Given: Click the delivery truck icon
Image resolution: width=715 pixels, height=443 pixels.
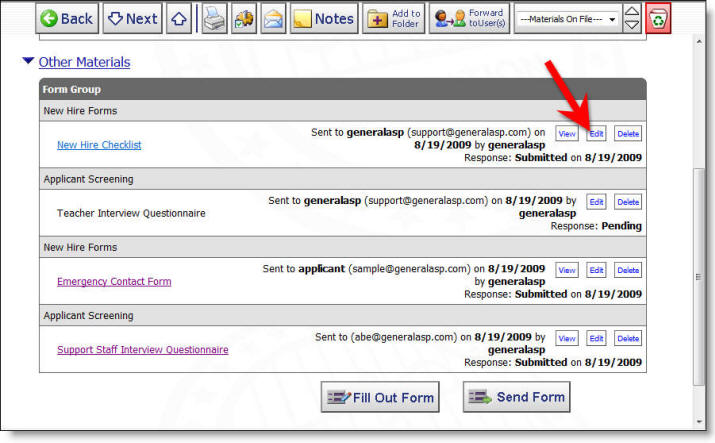Looking at the screenshot, I should coord(243,18).
